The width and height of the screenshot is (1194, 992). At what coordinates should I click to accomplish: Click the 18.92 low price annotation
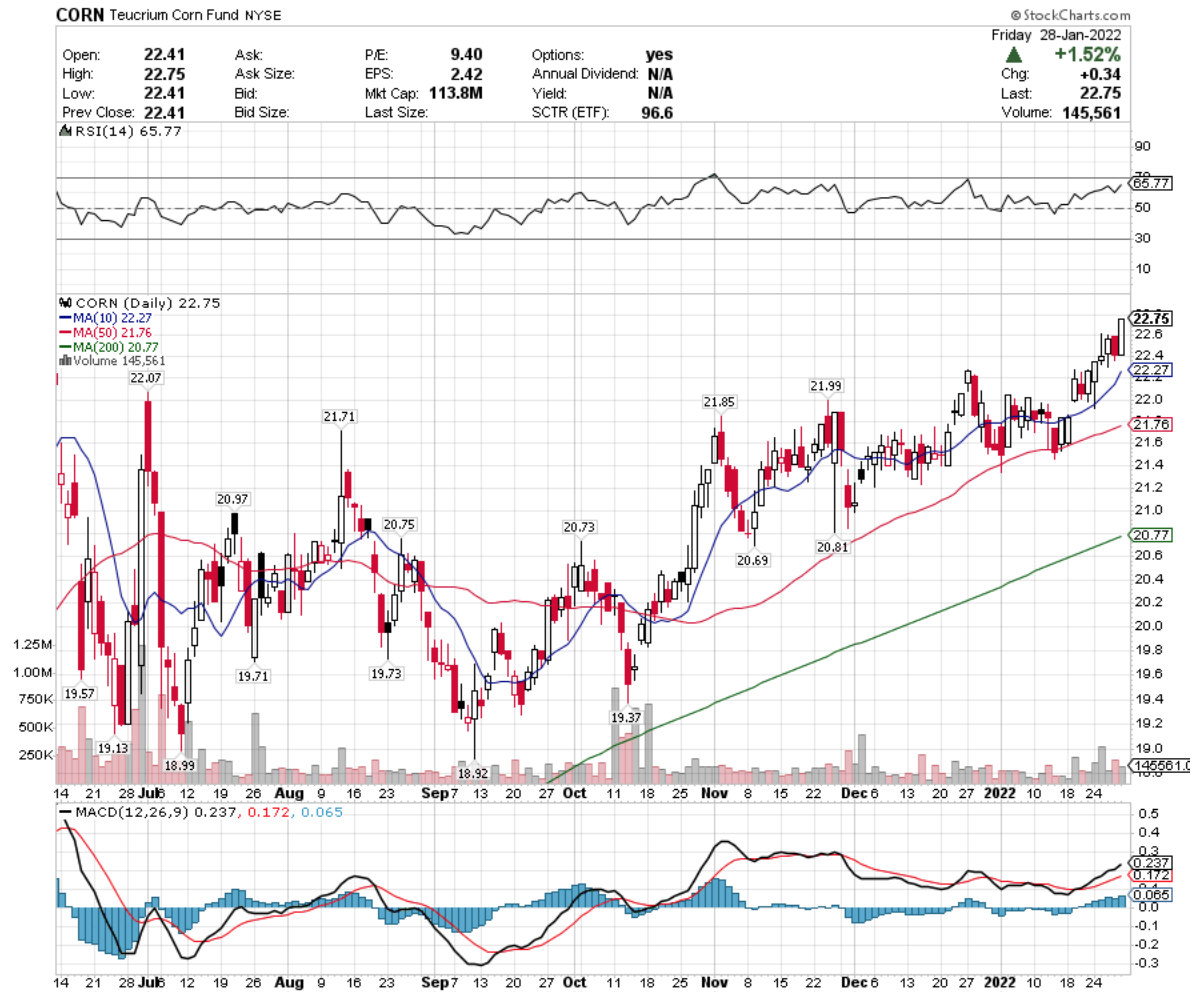coord(473,774)
